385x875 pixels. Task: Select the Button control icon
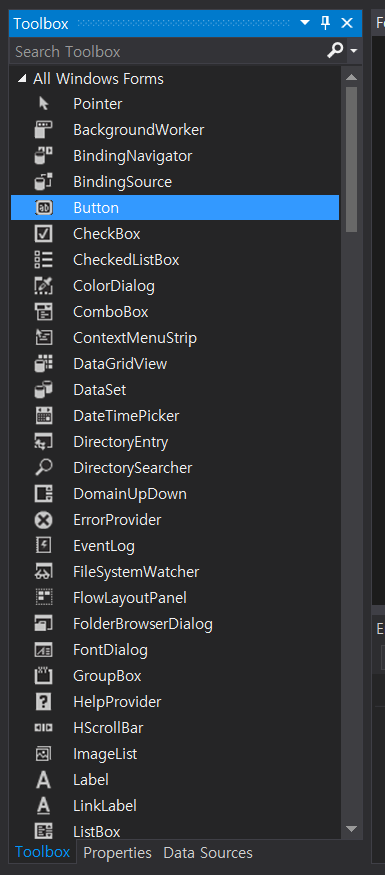[x=44, y=208]
